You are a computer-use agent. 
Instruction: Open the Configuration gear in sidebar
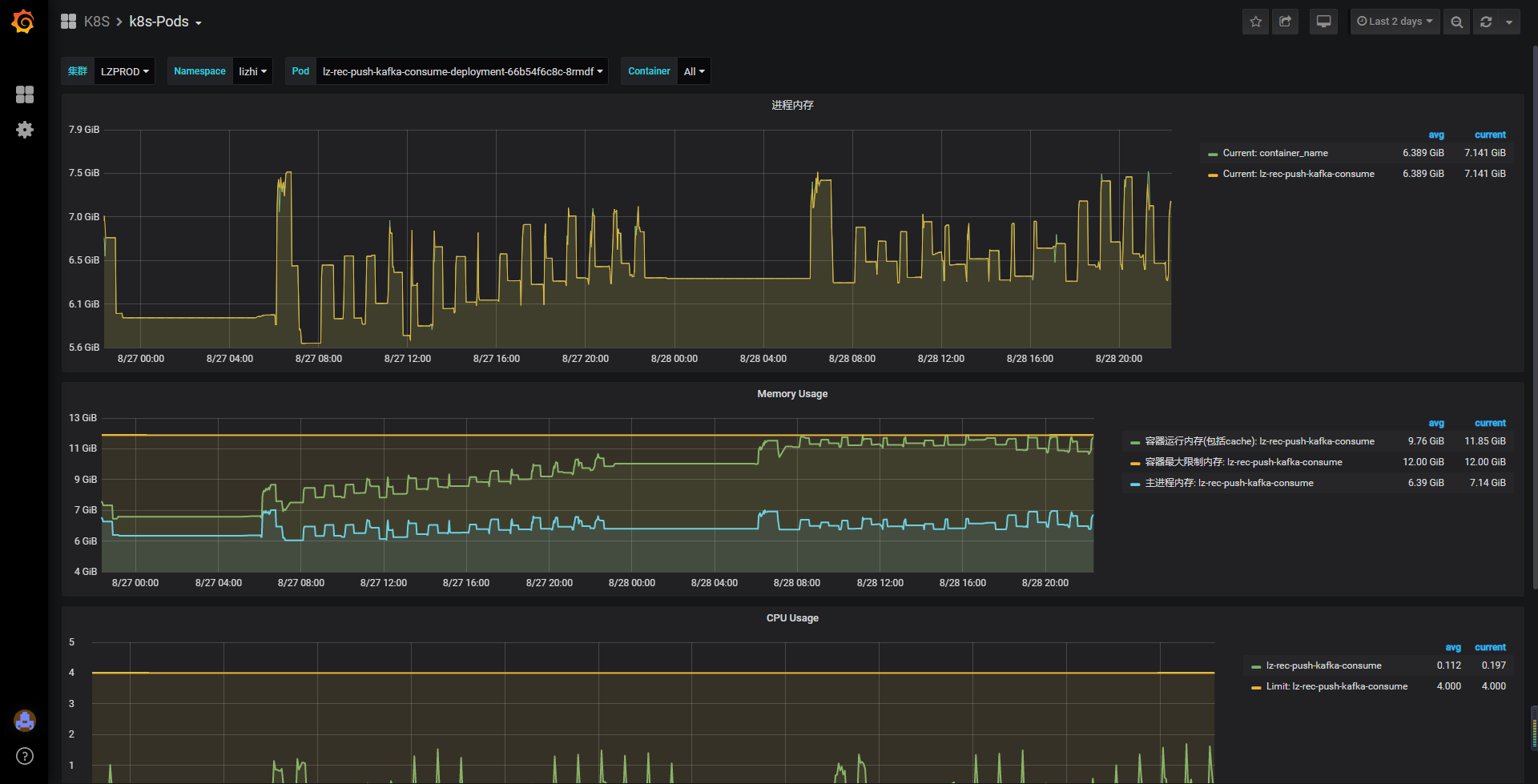coord(25,130)
